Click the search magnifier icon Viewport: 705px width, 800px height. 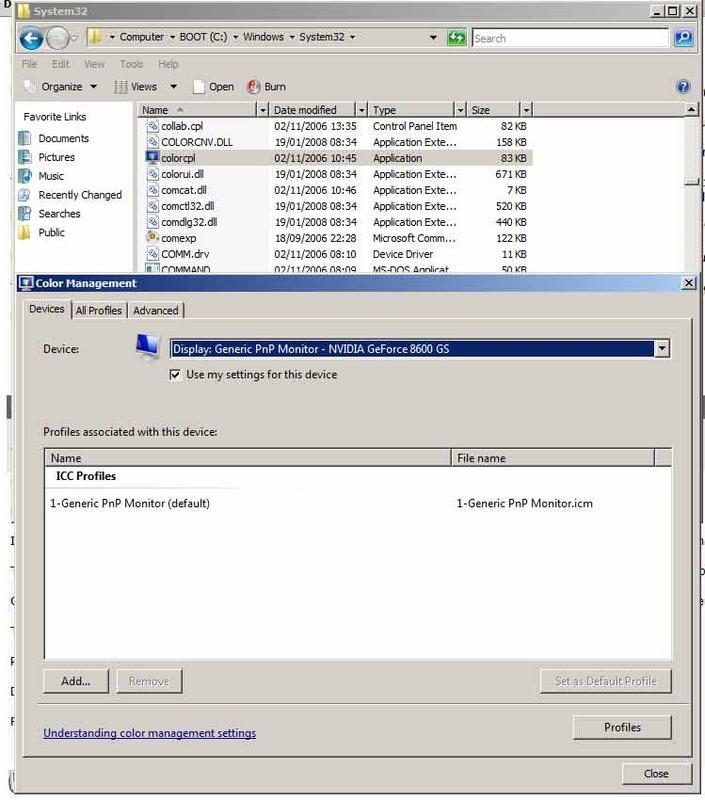click(x=683, y=38)
